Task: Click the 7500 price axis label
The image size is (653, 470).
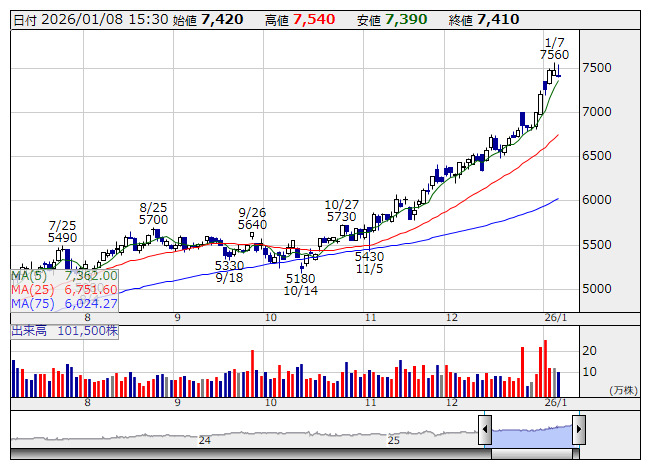Action: click(x=597, y=68)
